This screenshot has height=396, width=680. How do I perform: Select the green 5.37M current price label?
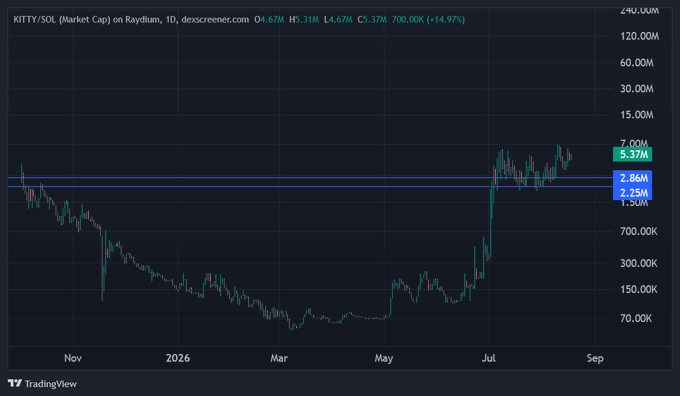point(632,154)
